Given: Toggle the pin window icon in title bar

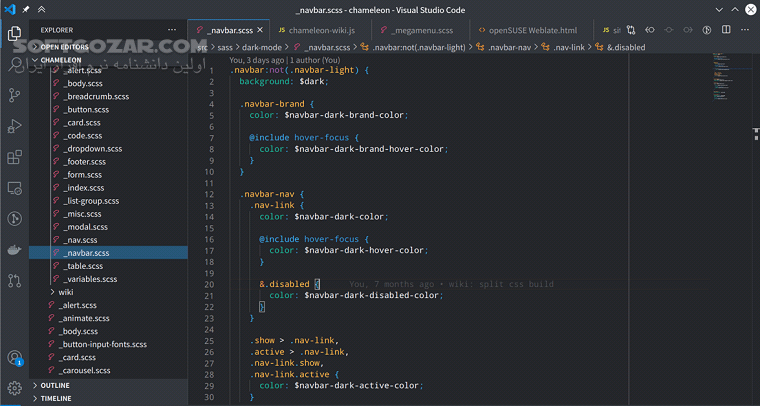Looking at the screenshot, I should tap(25, 9).
